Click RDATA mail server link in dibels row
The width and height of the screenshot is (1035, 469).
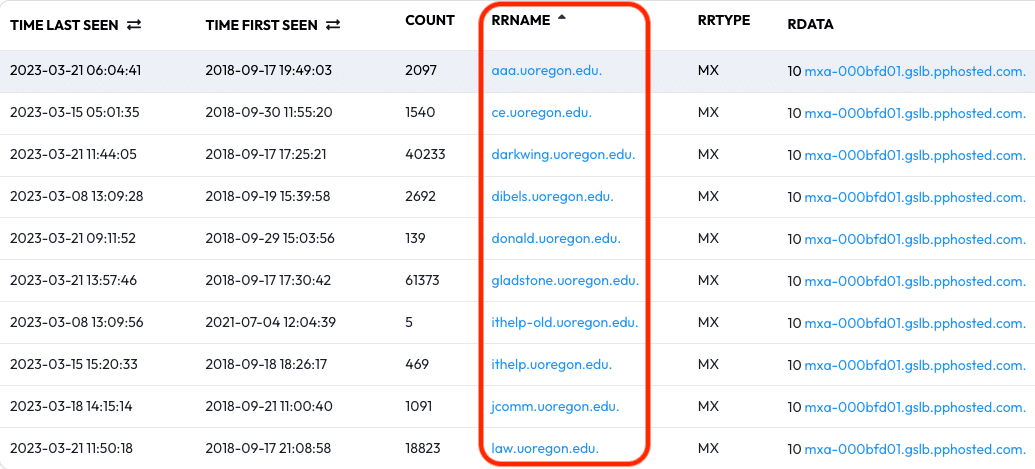[916, 196]
